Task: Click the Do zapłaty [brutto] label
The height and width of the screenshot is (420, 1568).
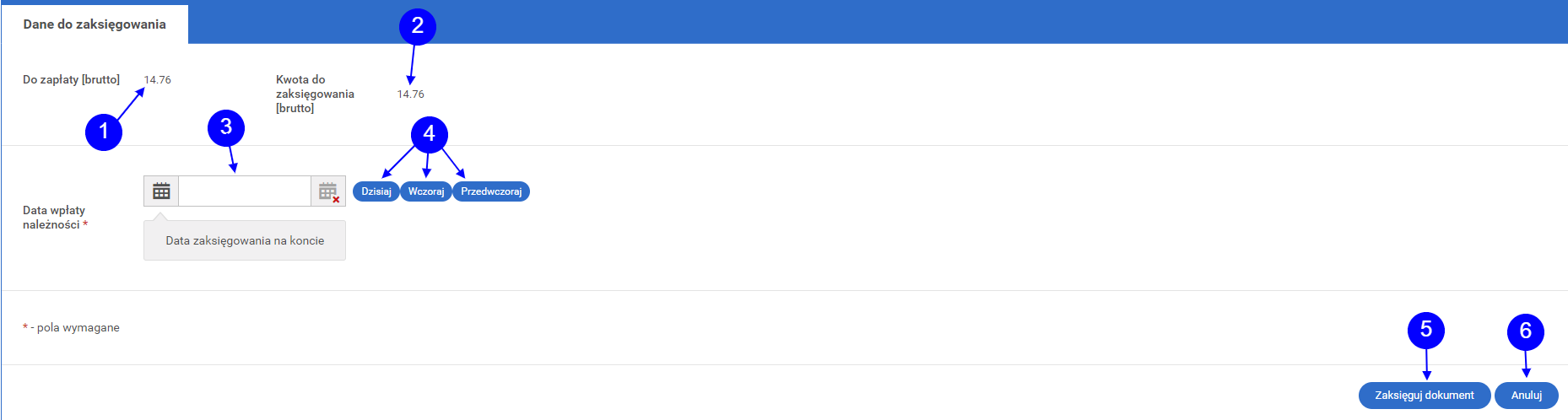Action: (72, 79)
